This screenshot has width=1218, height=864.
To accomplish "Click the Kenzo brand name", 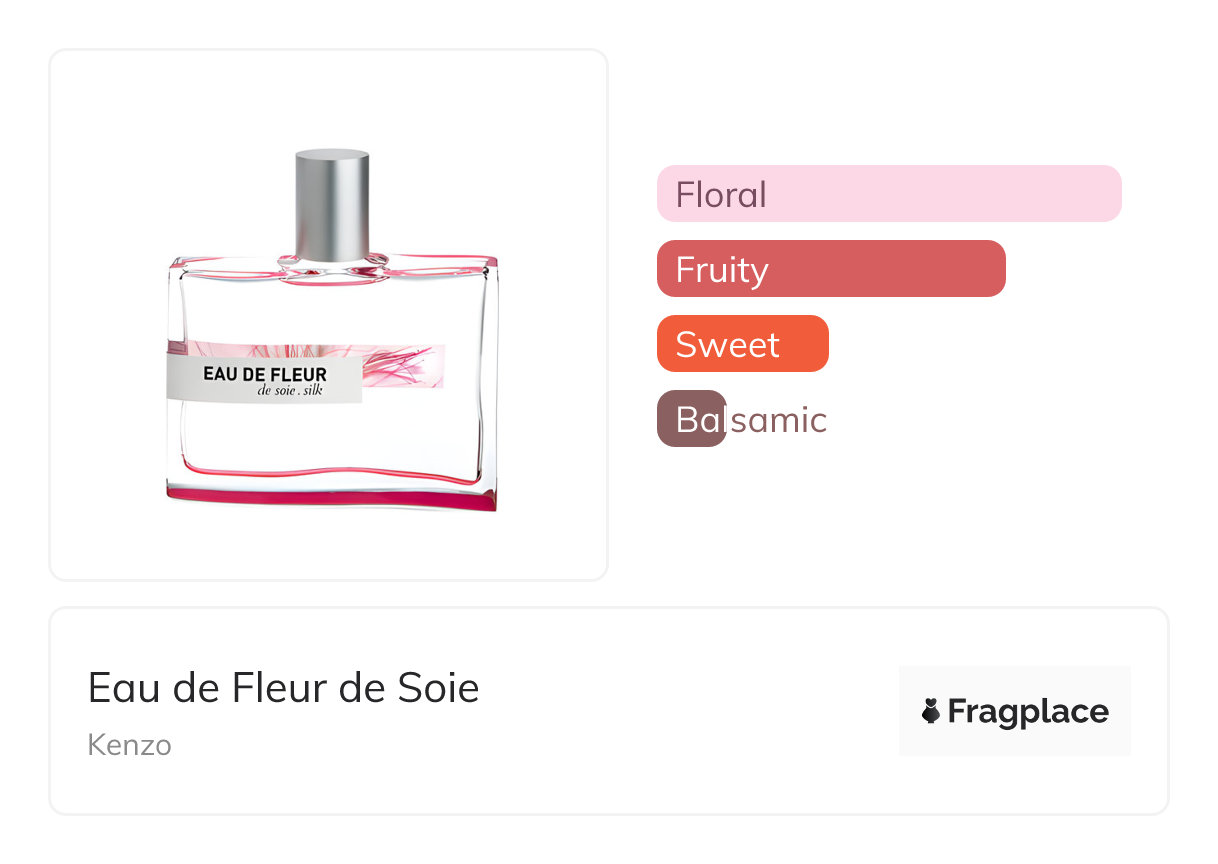I will 129,745.
